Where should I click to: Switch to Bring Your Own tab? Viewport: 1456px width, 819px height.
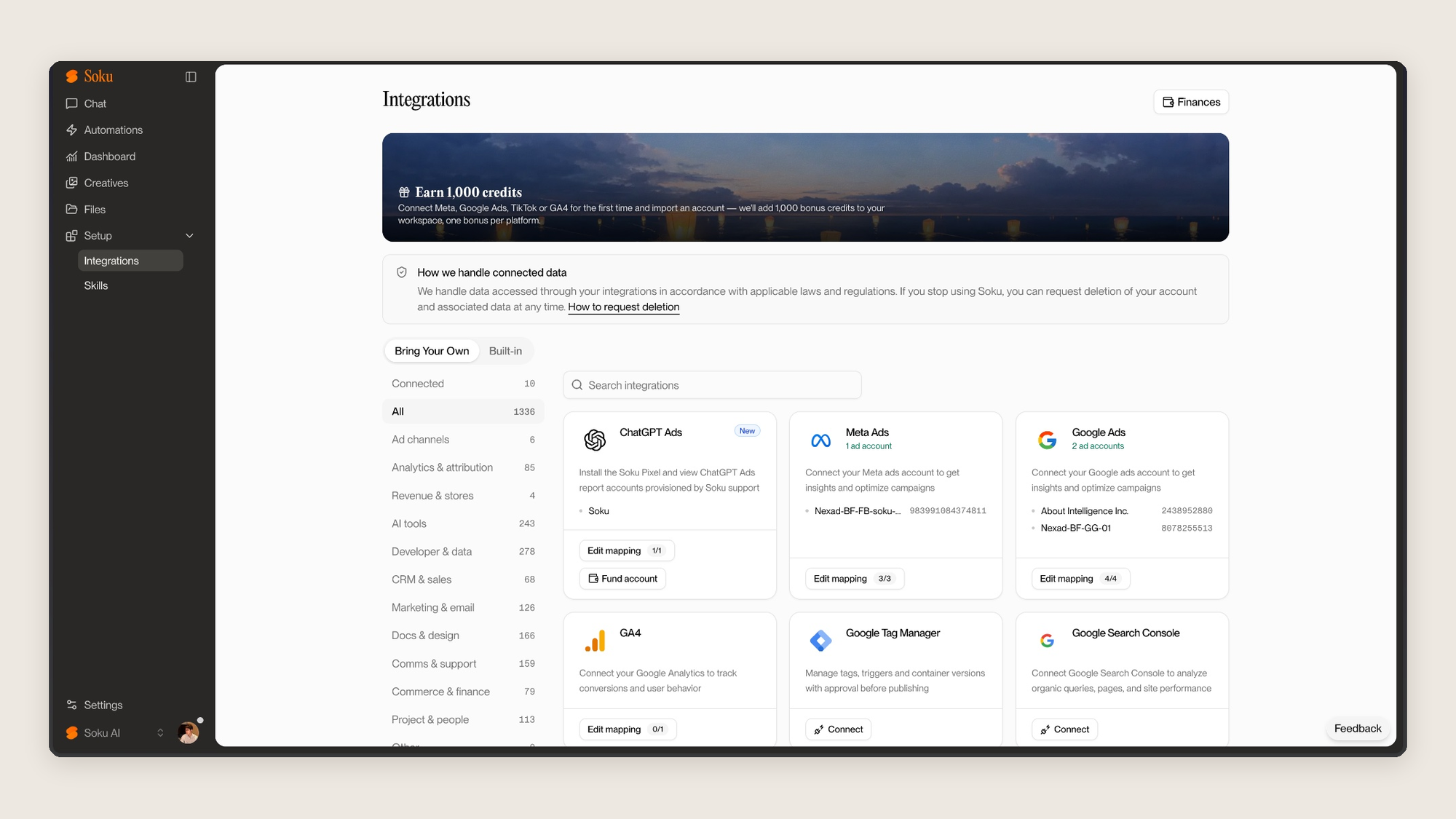click(x=432, y=351)
